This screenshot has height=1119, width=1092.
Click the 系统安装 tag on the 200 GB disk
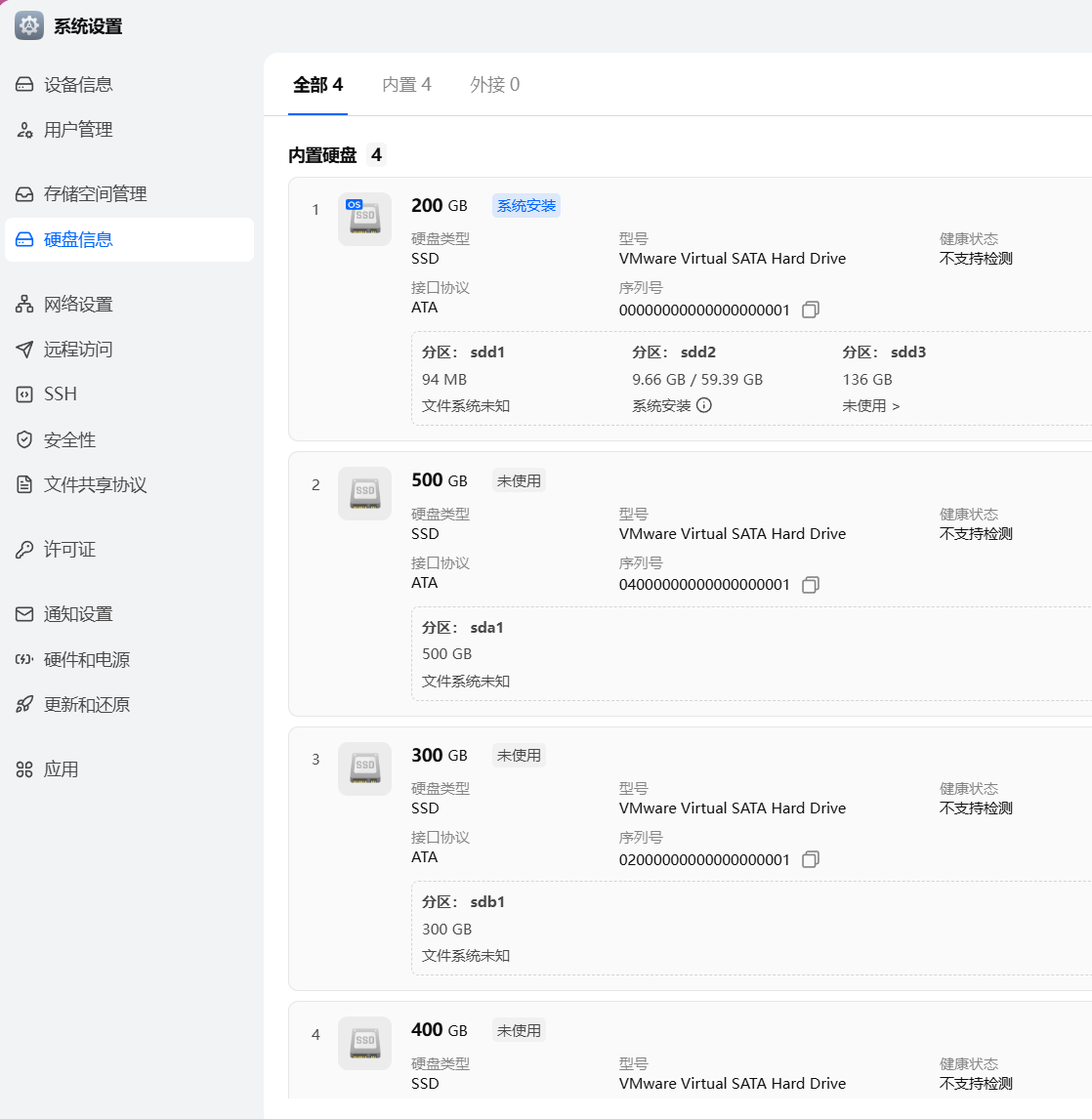point(525,206)
